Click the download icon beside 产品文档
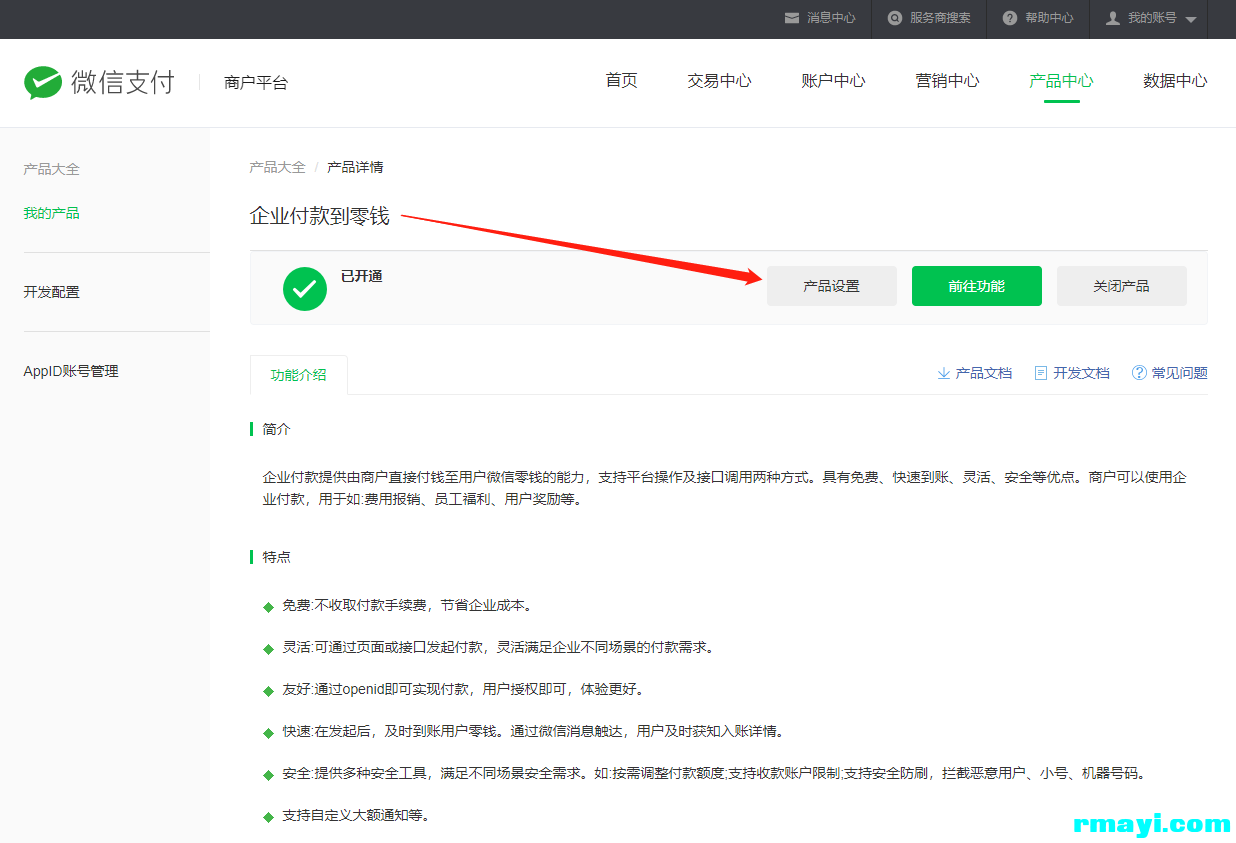Viewport: 1236px width, 843px height. [x=943, y=373]
